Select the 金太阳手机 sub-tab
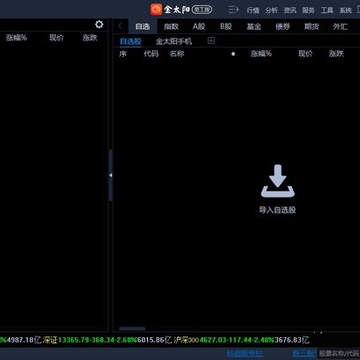Viewport: 360px width, 360px height. 174,41
